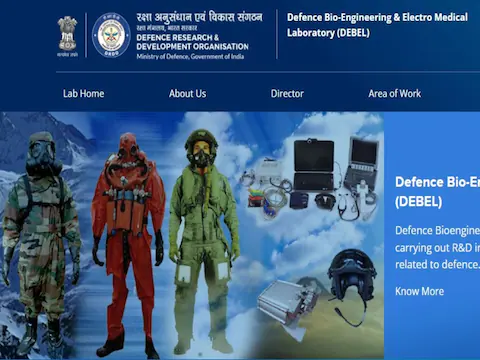Select the DEBEL laboratory name in the header
480x360 pixels.
click(377, 25)
